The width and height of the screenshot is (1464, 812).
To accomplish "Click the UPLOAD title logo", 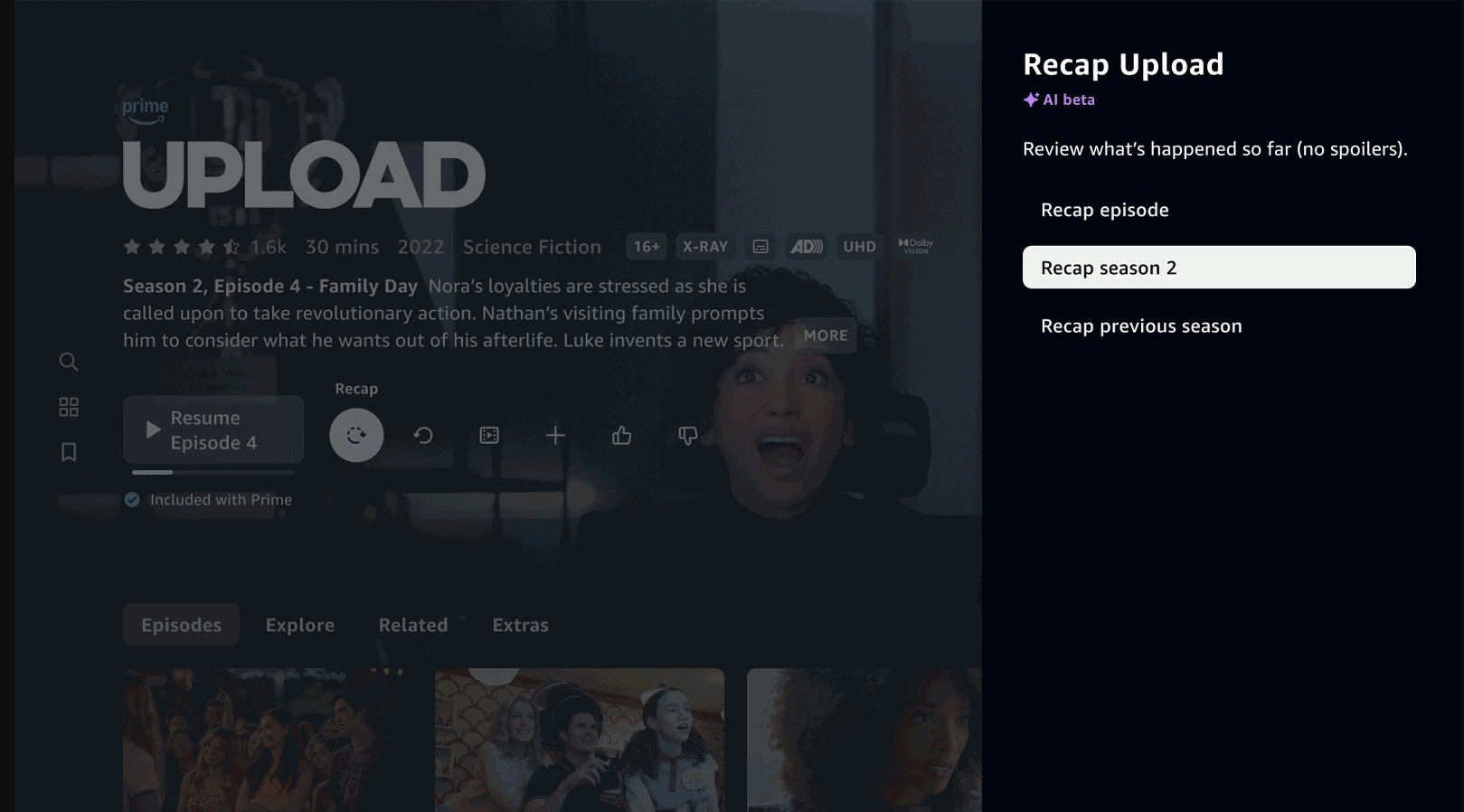I will coord(304,175).
